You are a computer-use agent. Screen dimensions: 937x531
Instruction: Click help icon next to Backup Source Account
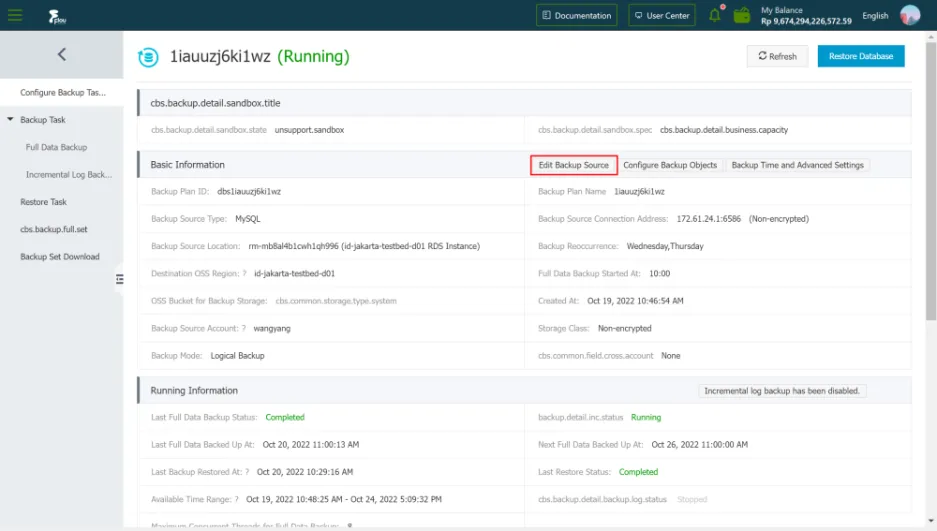click(243, 328)
